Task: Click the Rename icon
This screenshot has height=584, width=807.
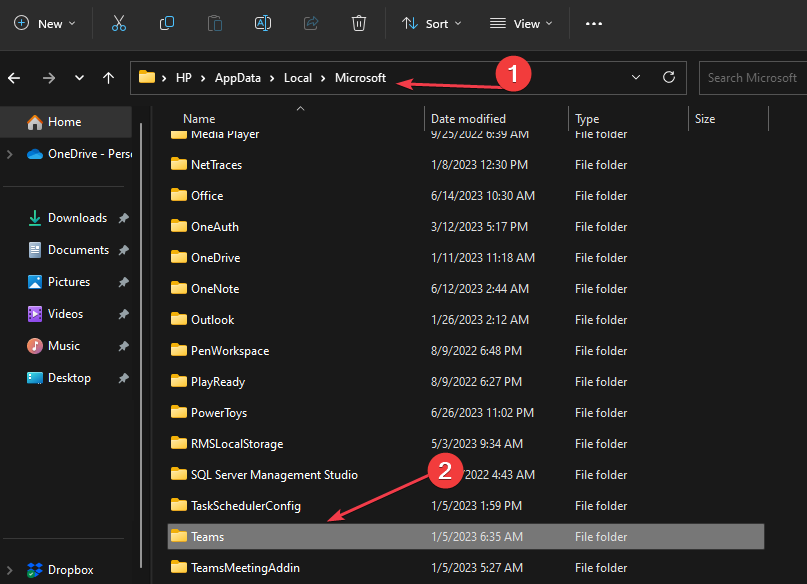Action: (263, 24)
